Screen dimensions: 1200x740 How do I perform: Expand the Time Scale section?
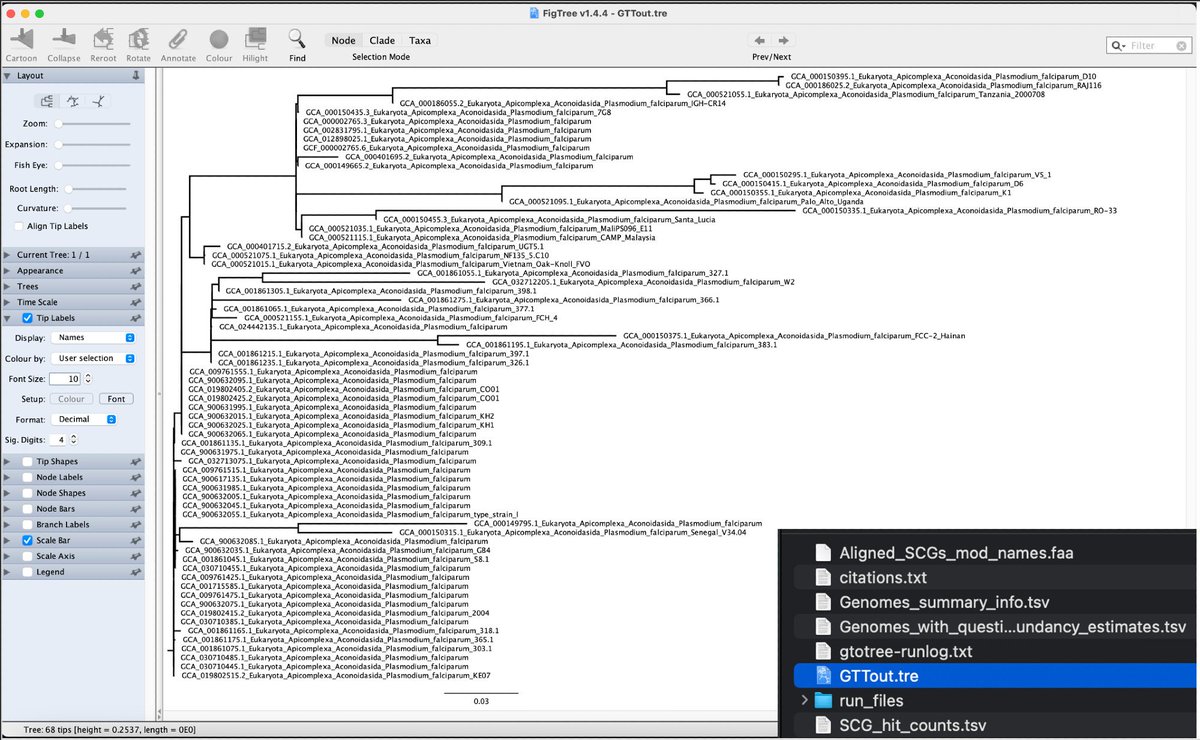pos(8,303)
